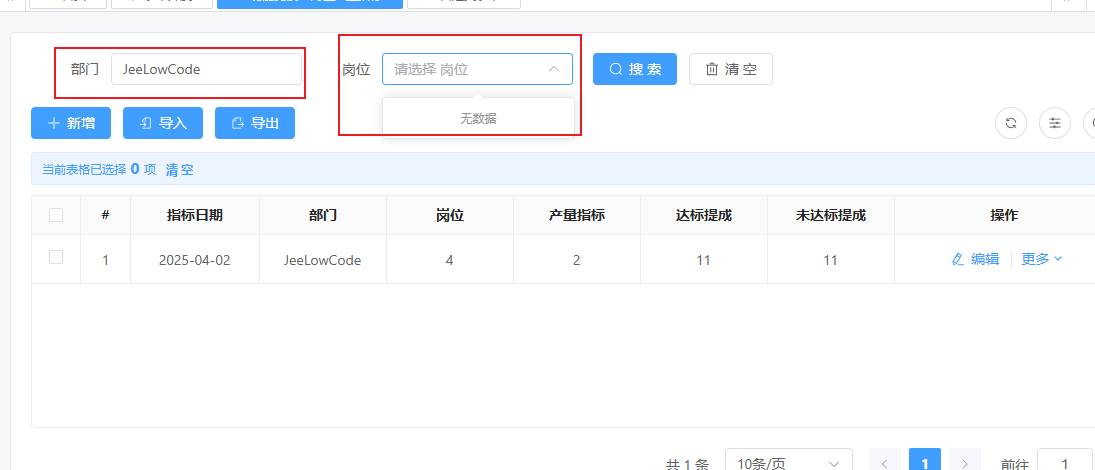Click 编辑 with the pencil icon in row 1
The image size is (1095, 470).
(975, 259)
